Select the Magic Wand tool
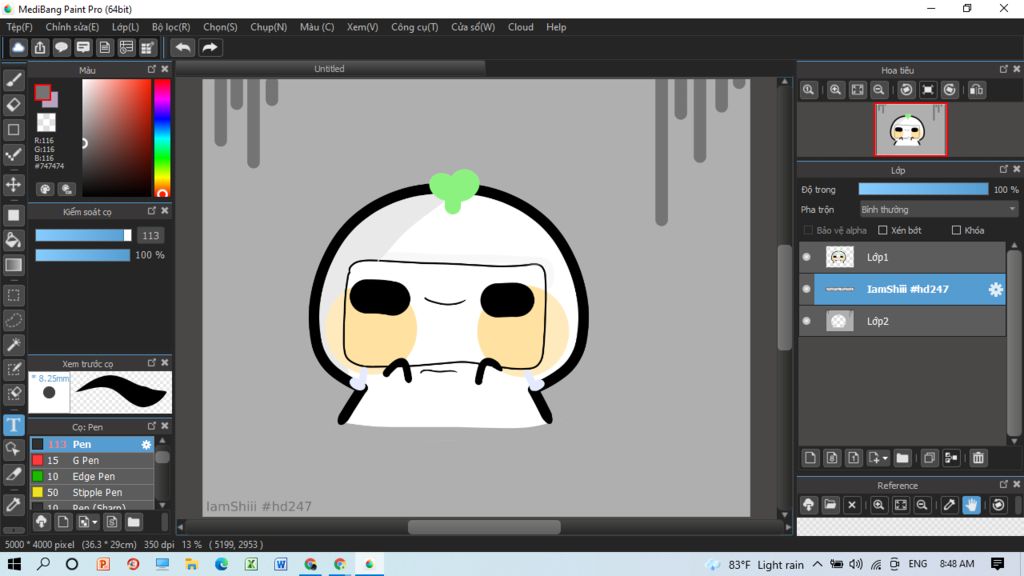The width and height of the screenshot is (1024, 576). point(13,345)
